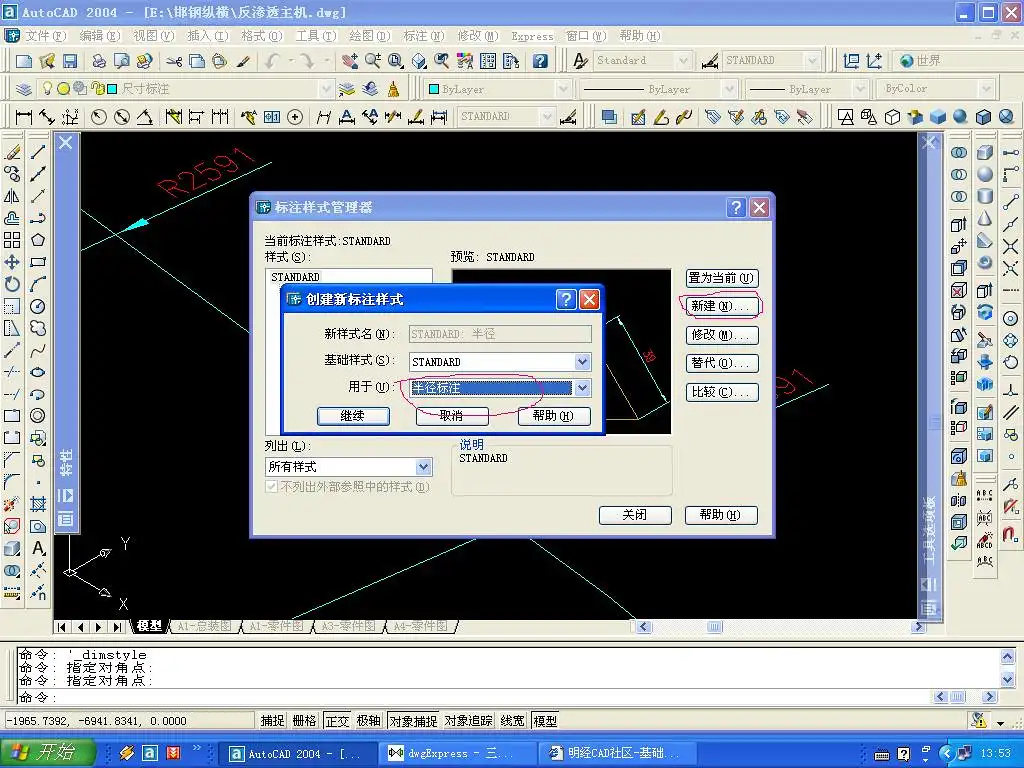
Task: Select the Mirror modify tool
Action: pos(12,196)
